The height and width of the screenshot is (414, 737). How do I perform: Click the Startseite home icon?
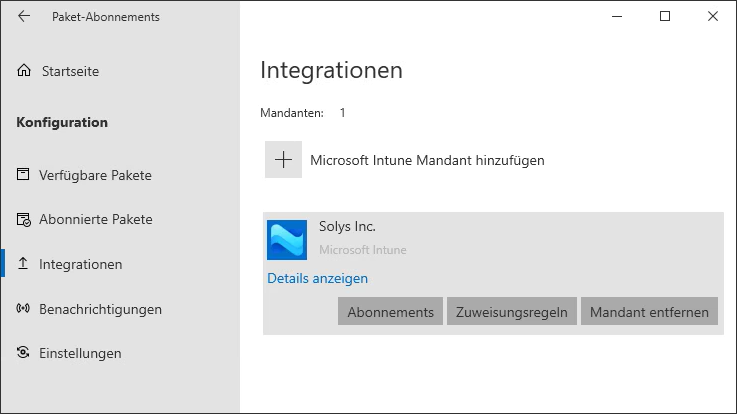click(24, 71)
